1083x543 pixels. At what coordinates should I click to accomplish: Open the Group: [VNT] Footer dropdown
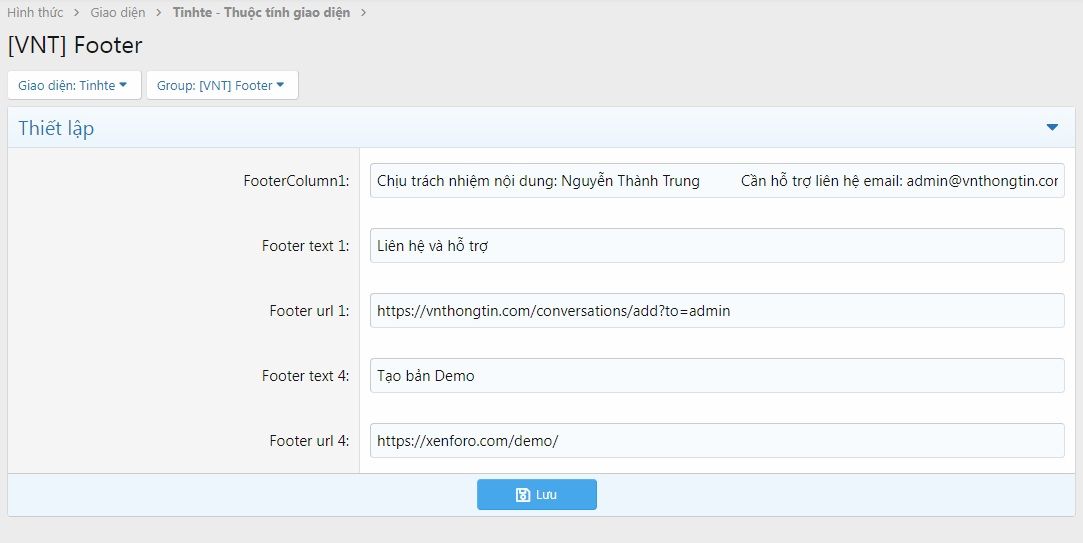(222, 85)
